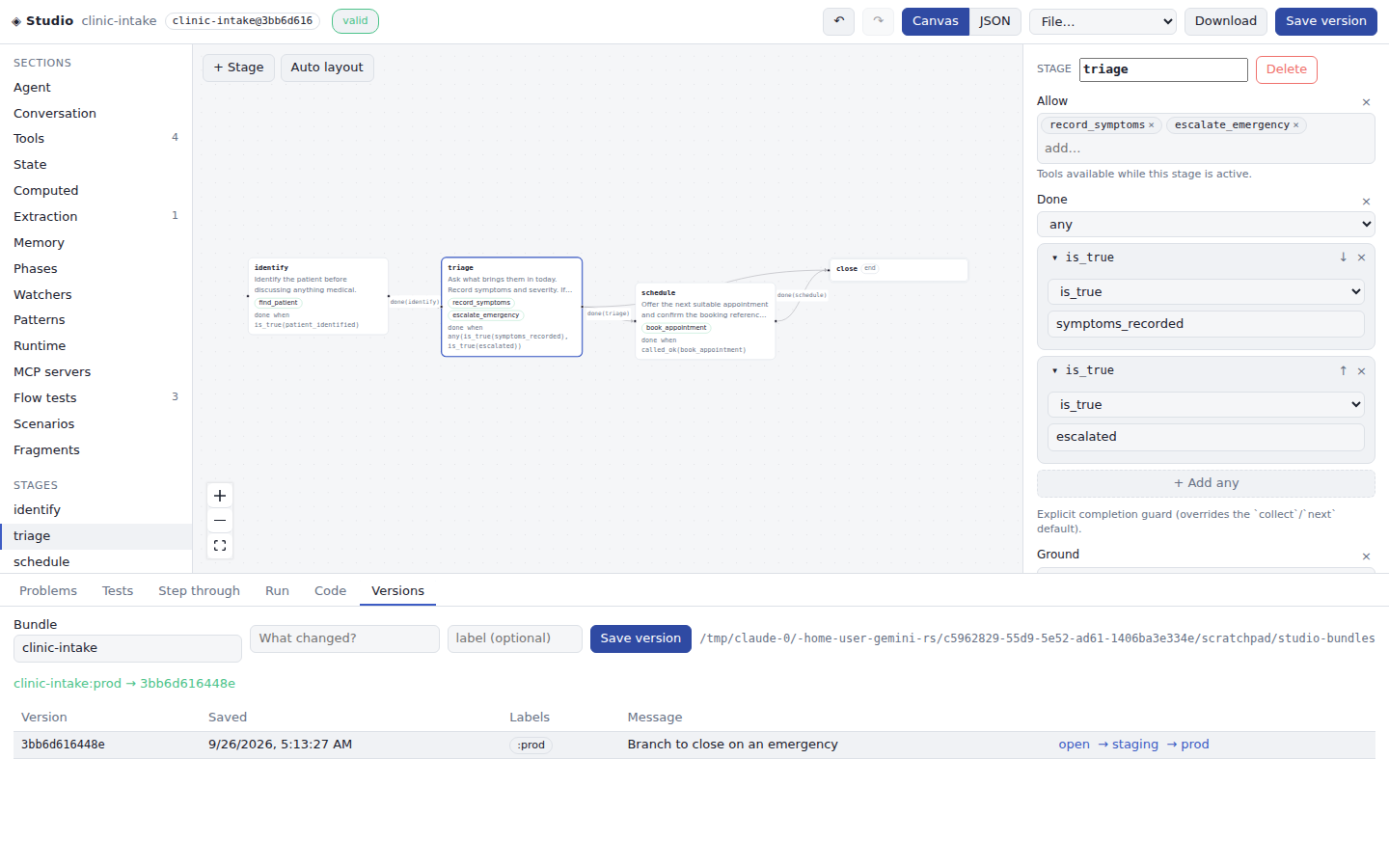Delete the escalated is_true condition
Screen dimensions: 1389x868
pyautogui.click(x=1361, y=370)
